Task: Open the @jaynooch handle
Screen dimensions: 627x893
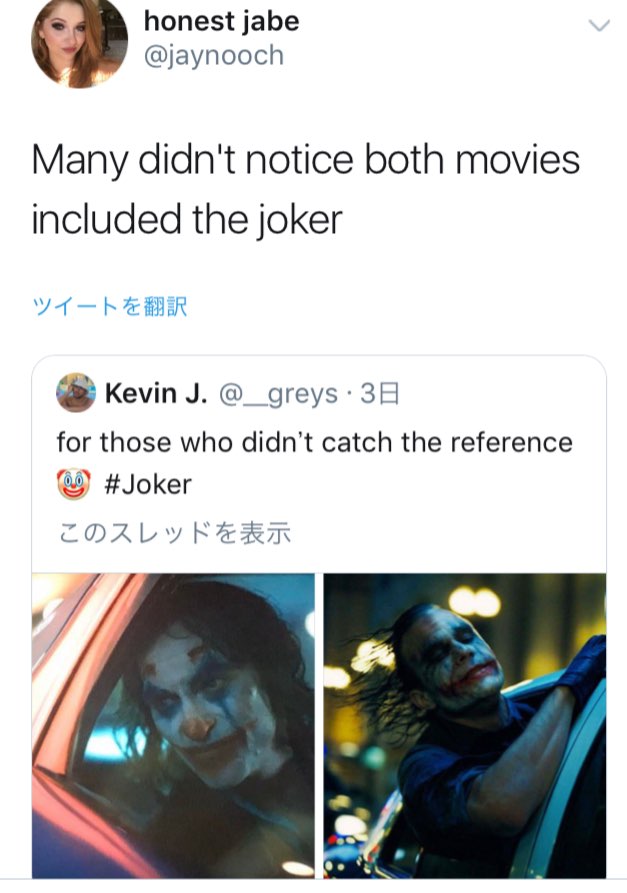Action: 214,55
